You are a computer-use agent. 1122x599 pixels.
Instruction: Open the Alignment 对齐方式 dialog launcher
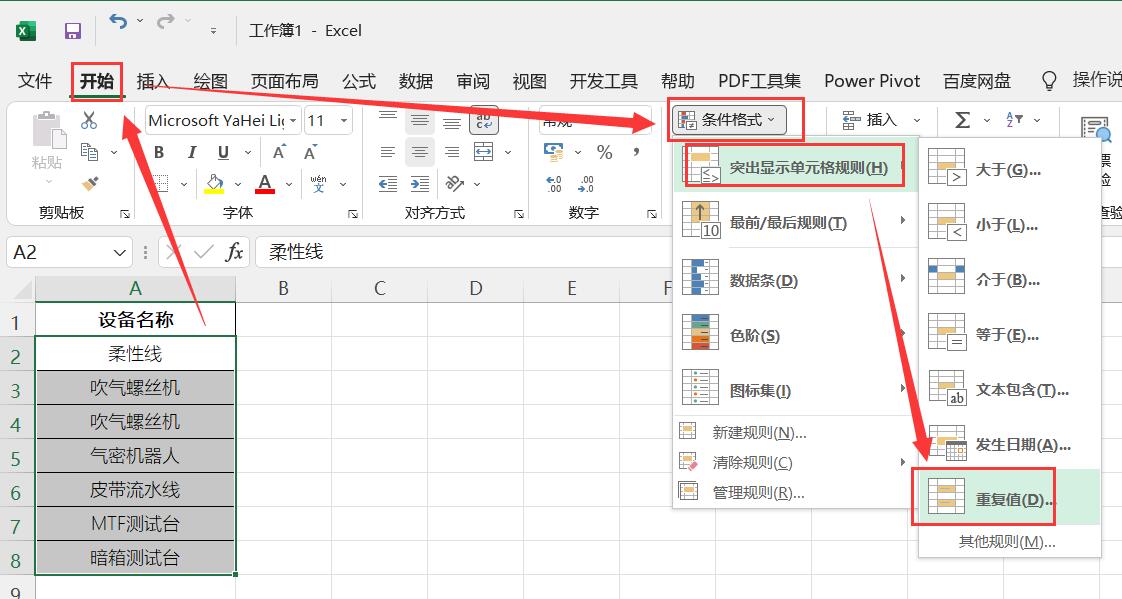tap(519, 213)
